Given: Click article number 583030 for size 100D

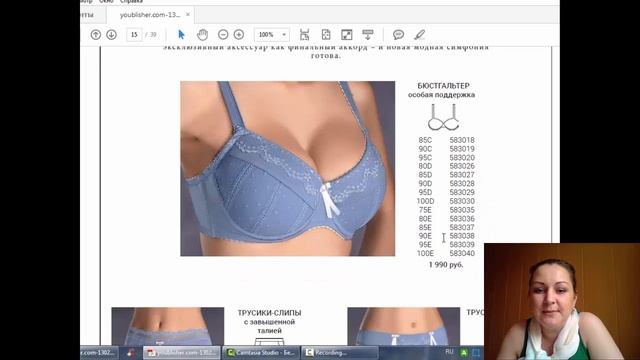Looking at the screenshot, I should [x=462, y=201].
